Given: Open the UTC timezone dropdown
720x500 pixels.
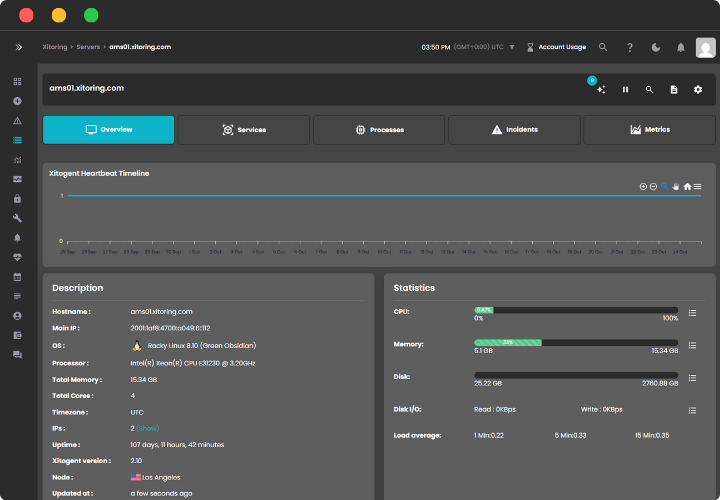Looking at the screenshot, I should (x=511, y=47).
